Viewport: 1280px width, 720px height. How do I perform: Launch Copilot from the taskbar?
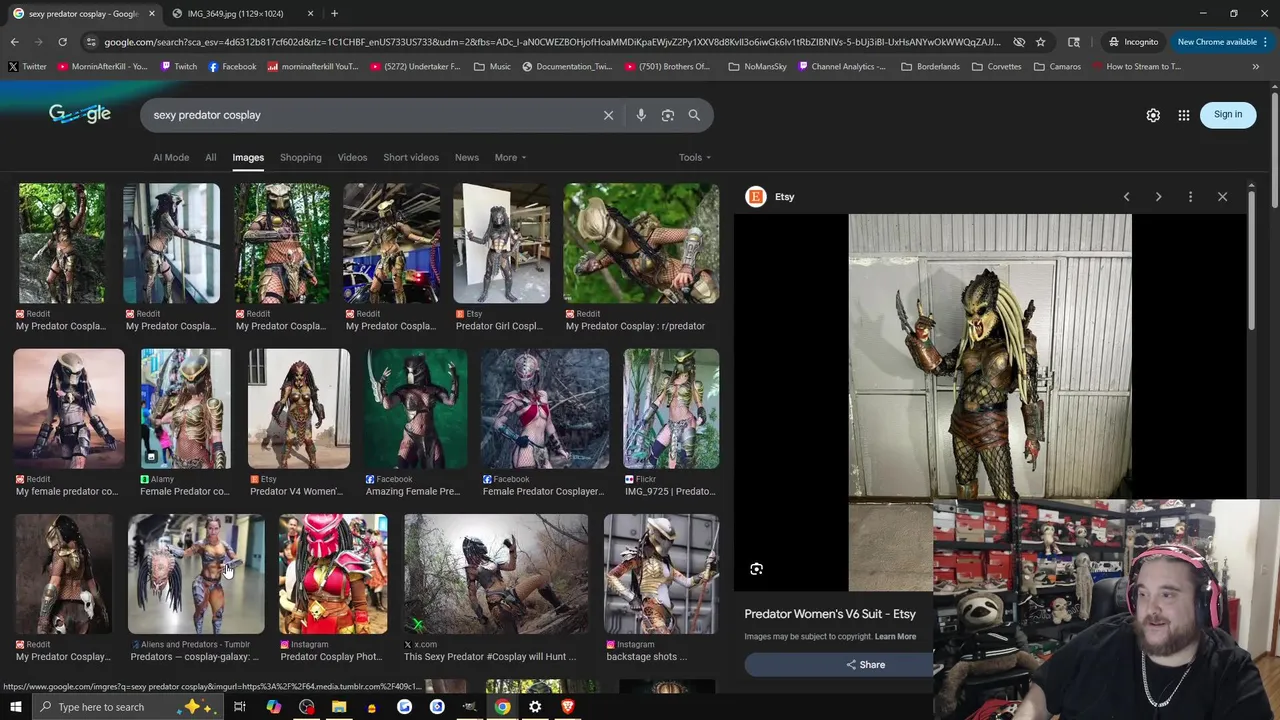tap(274, 707)
